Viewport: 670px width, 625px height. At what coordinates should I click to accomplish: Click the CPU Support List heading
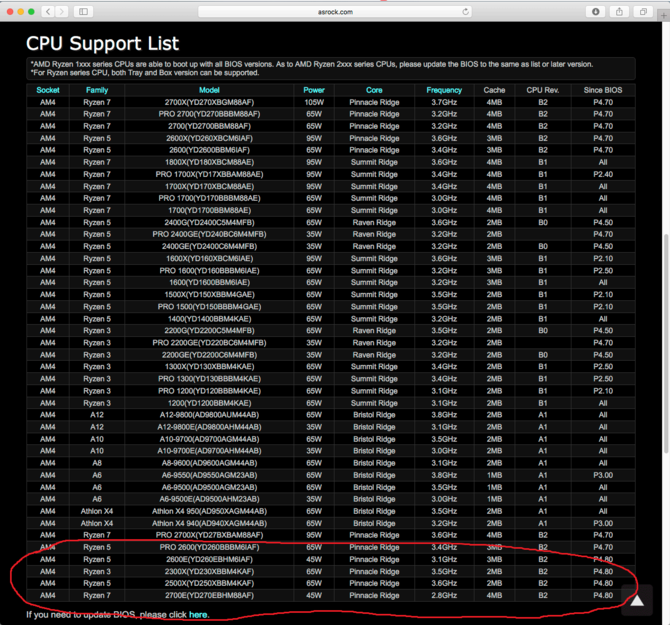pyautogui.click(x=103, y=43)
